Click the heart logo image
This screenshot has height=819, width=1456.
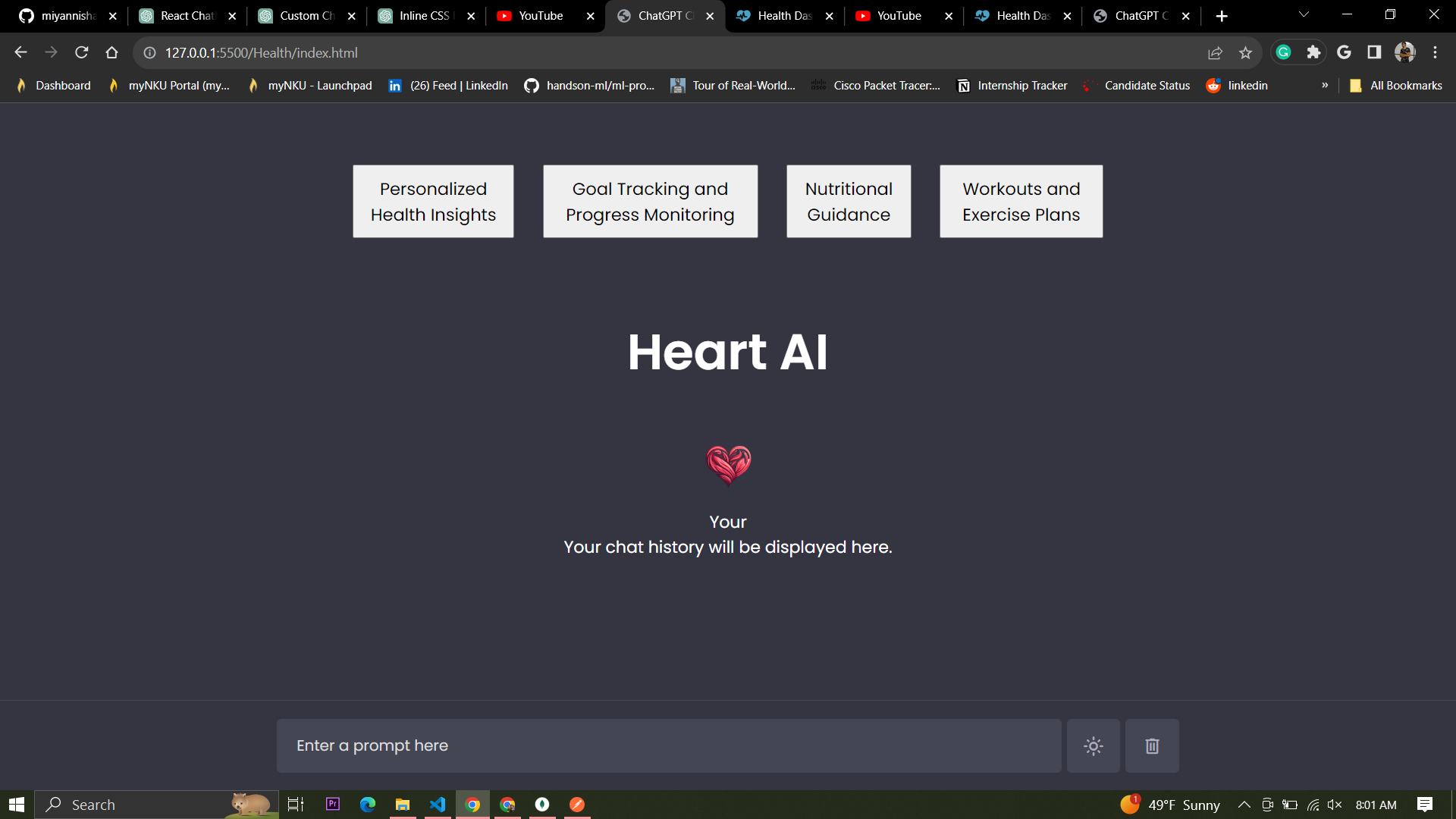[x=728, y=464]
